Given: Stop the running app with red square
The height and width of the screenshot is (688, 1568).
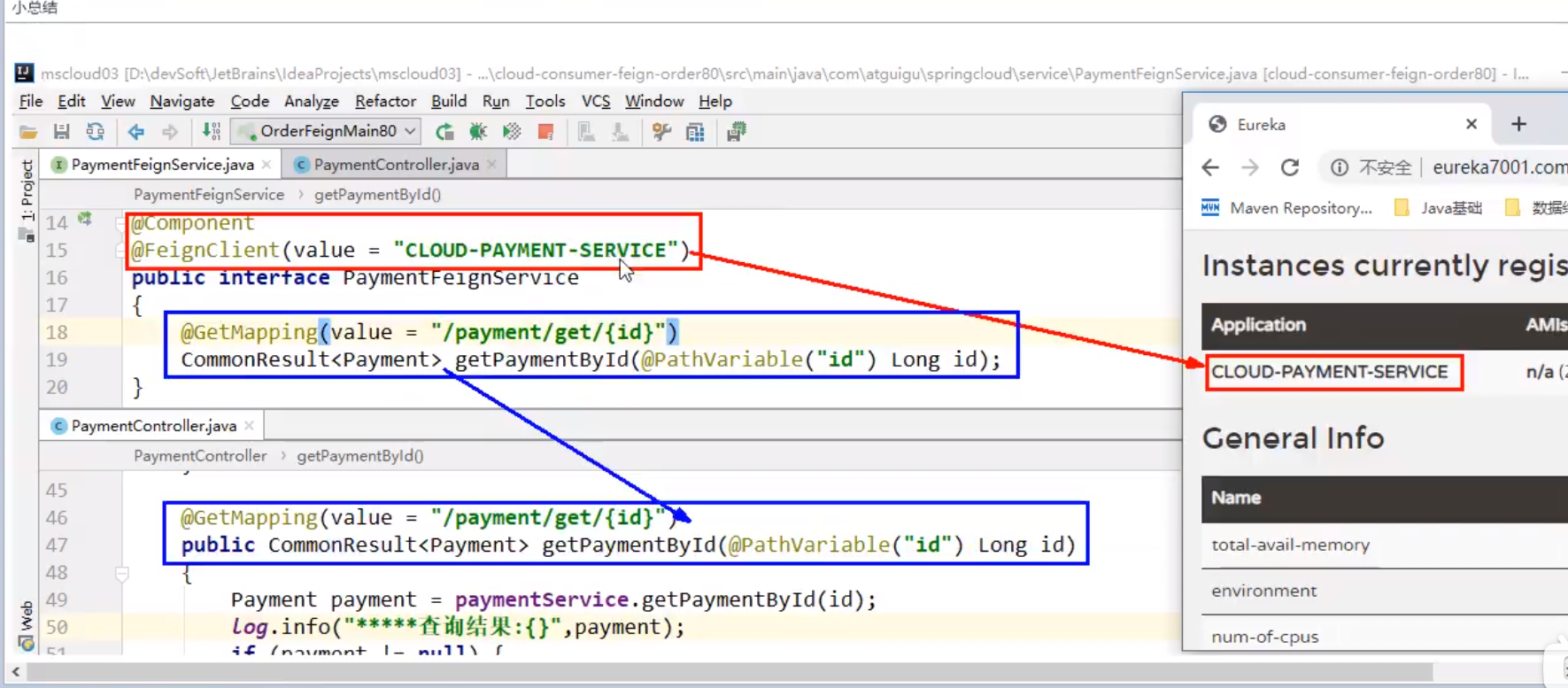Looking at the screenshot, I should tap(545, 132).
